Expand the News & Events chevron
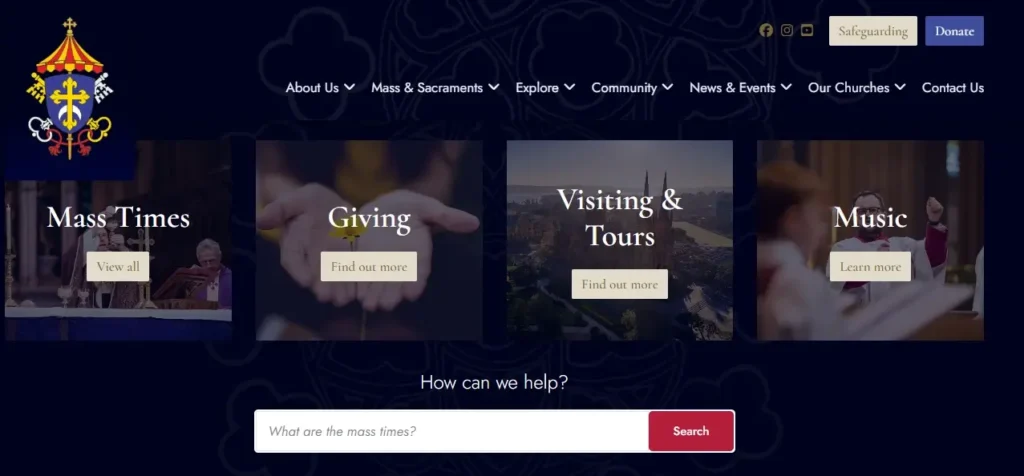Screen dimensions: 1024x476 (786, 87)
